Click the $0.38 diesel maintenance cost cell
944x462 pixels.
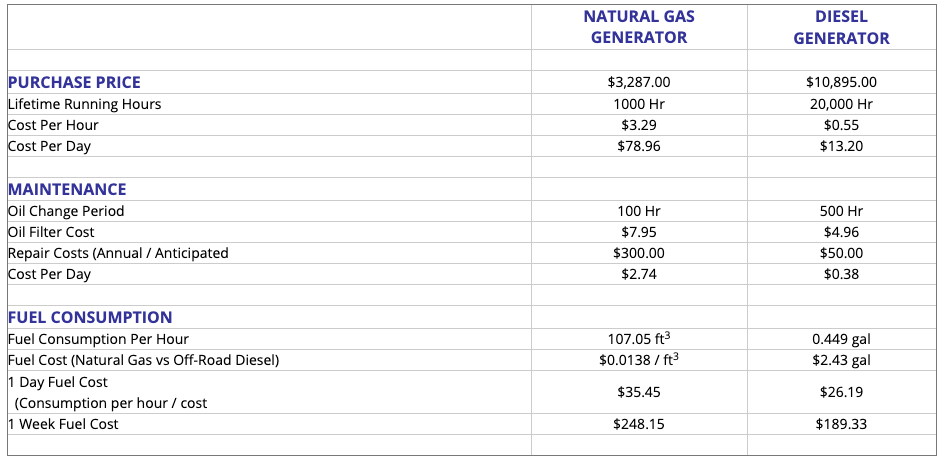(x=841, y=274)
